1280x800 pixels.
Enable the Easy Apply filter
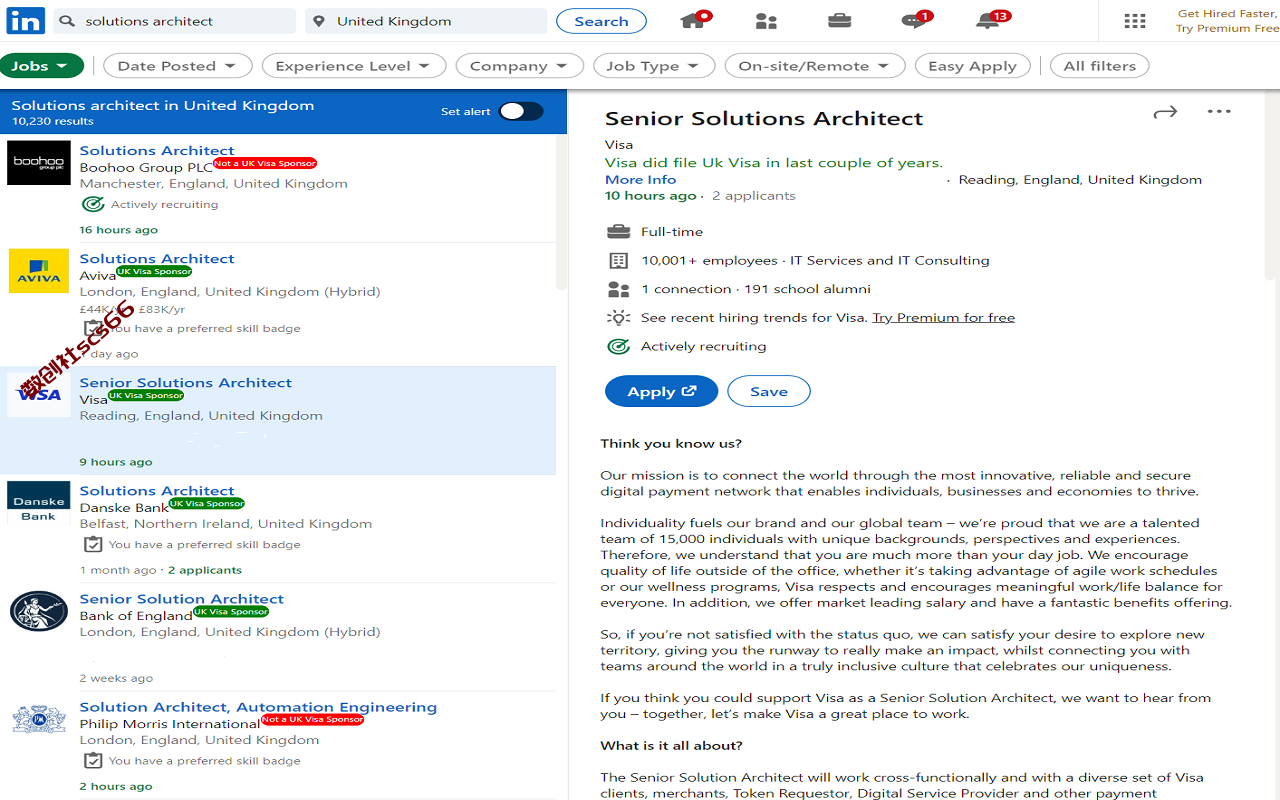click(x=972, y=66)
